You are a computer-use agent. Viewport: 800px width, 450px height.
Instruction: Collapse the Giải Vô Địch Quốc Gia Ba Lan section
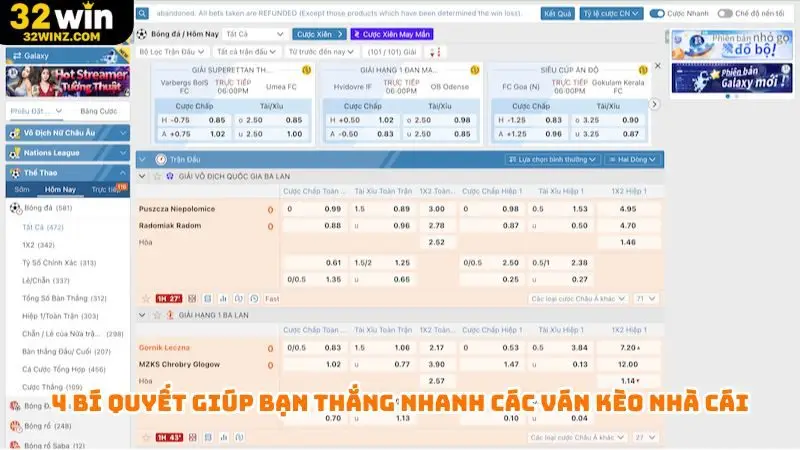coord(142,176)
